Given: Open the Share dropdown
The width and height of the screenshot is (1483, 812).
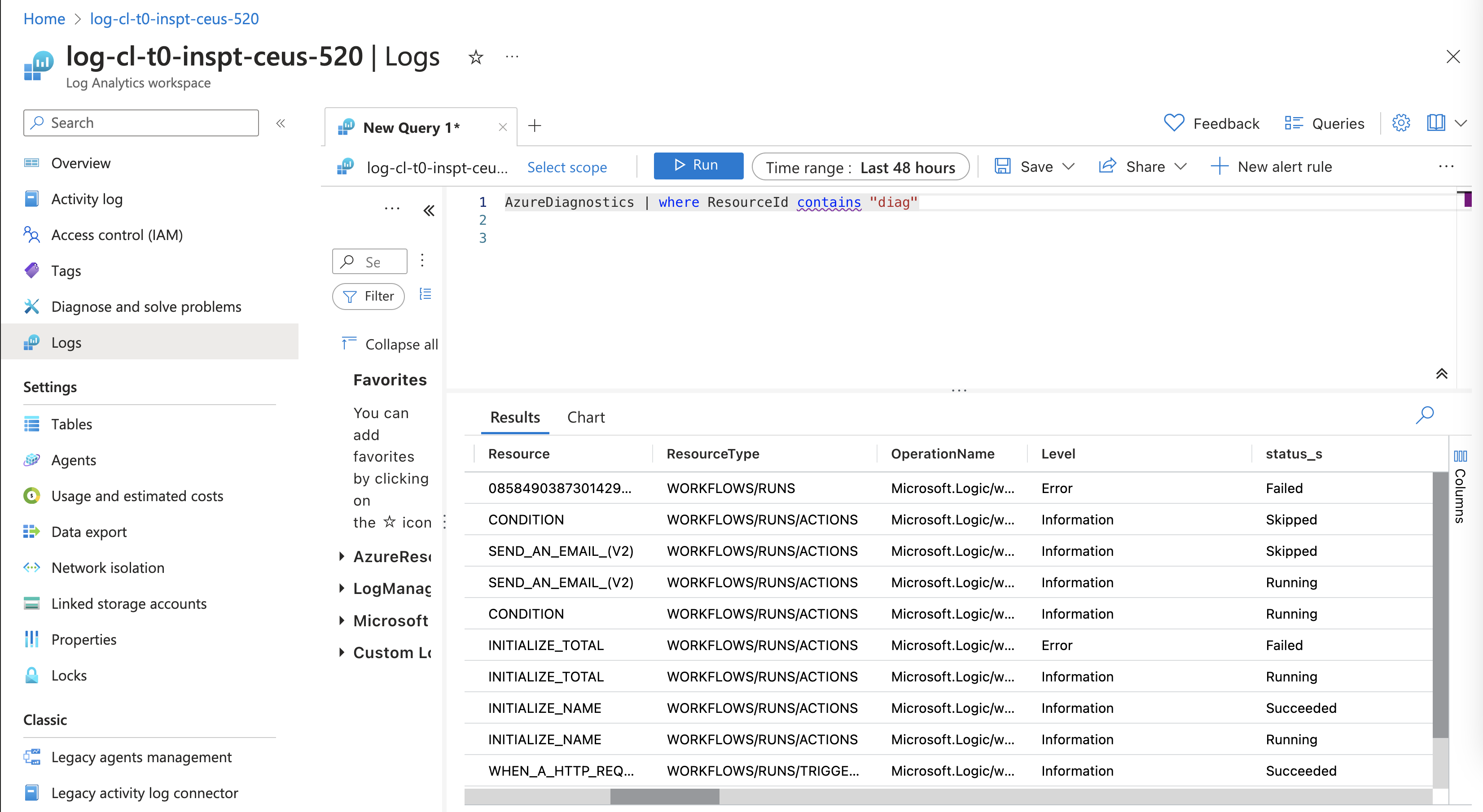Looking at the screenshot, I should [x=1143, y=166].
